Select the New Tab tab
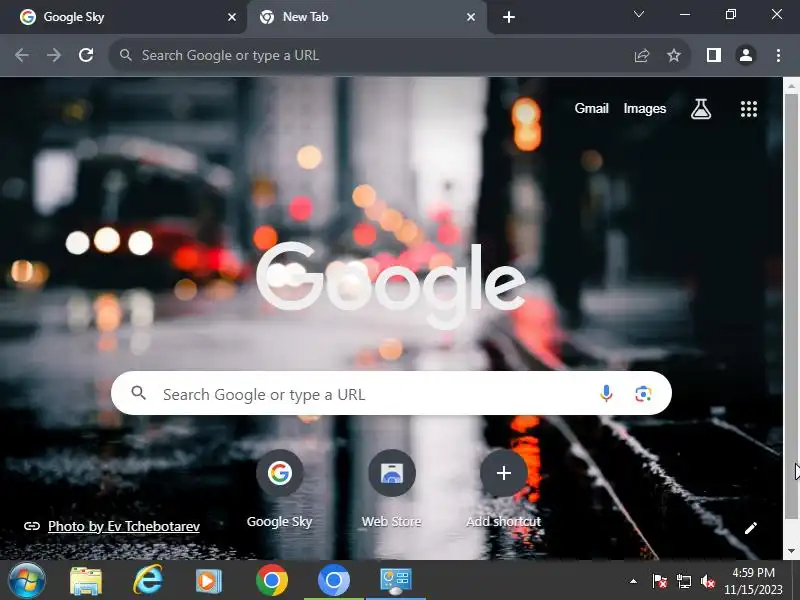Screen dimensions: 800x600 point(366,17)
